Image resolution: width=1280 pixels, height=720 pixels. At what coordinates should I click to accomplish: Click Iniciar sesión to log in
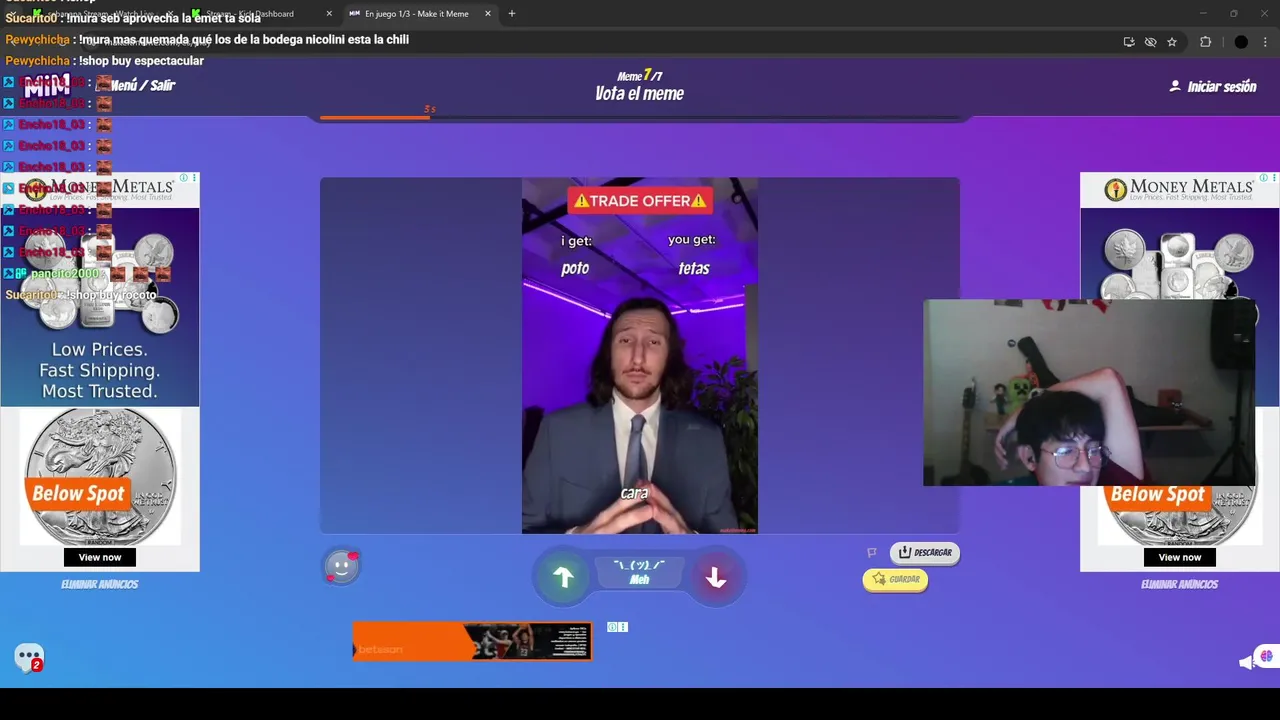1213,87
